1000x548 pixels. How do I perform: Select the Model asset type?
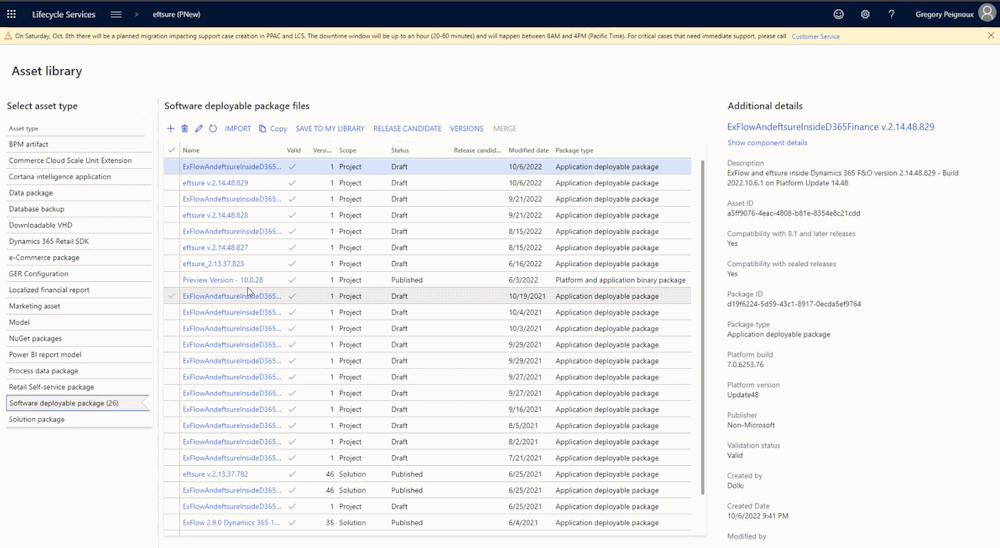[79, 322]
